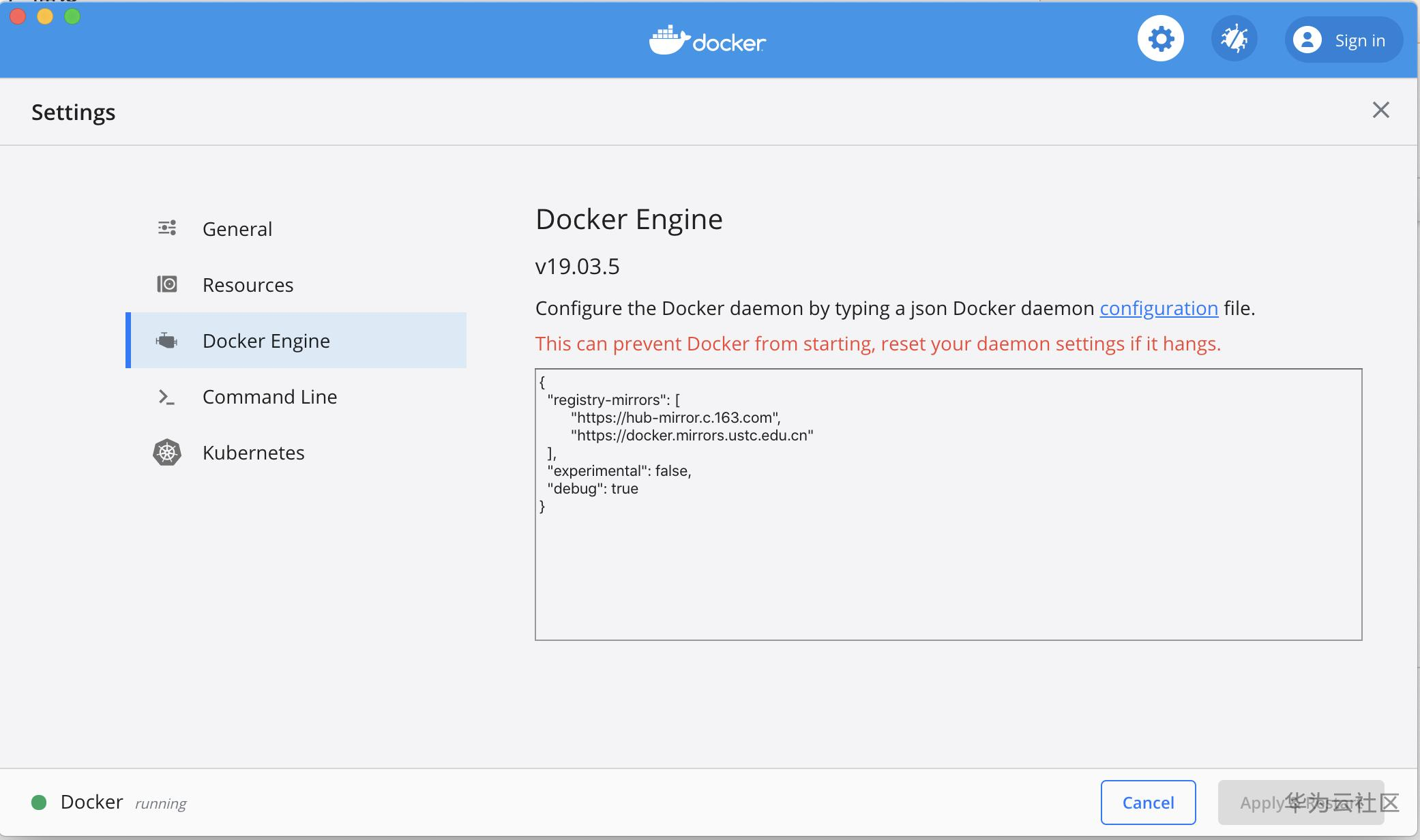
Task: Close the Settings panel with X
Action: 1380,110
